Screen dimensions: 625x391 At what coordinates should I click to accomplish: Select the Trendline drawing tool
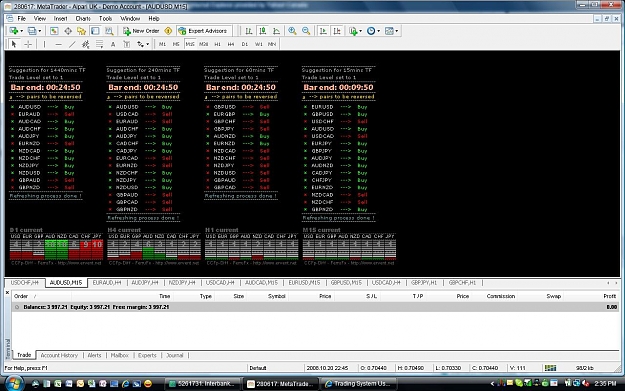coord(72,44)
